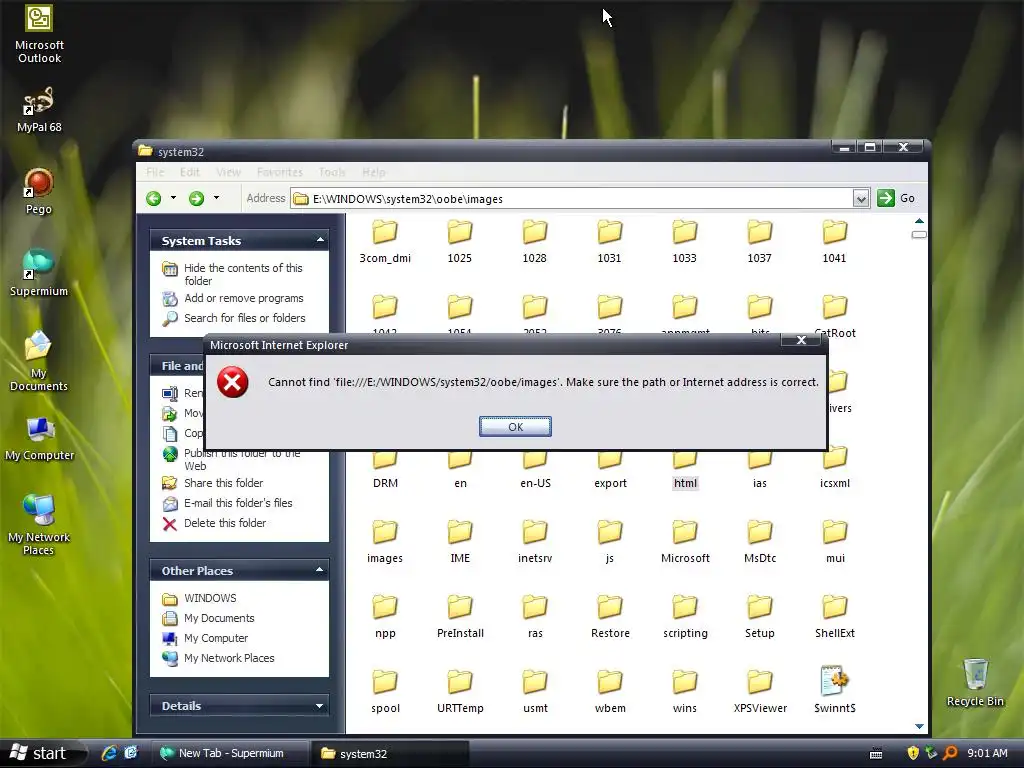The width and height of the screenshot is (1024, 768).
Task: Click Share this folder link
Action: point(223,483)
